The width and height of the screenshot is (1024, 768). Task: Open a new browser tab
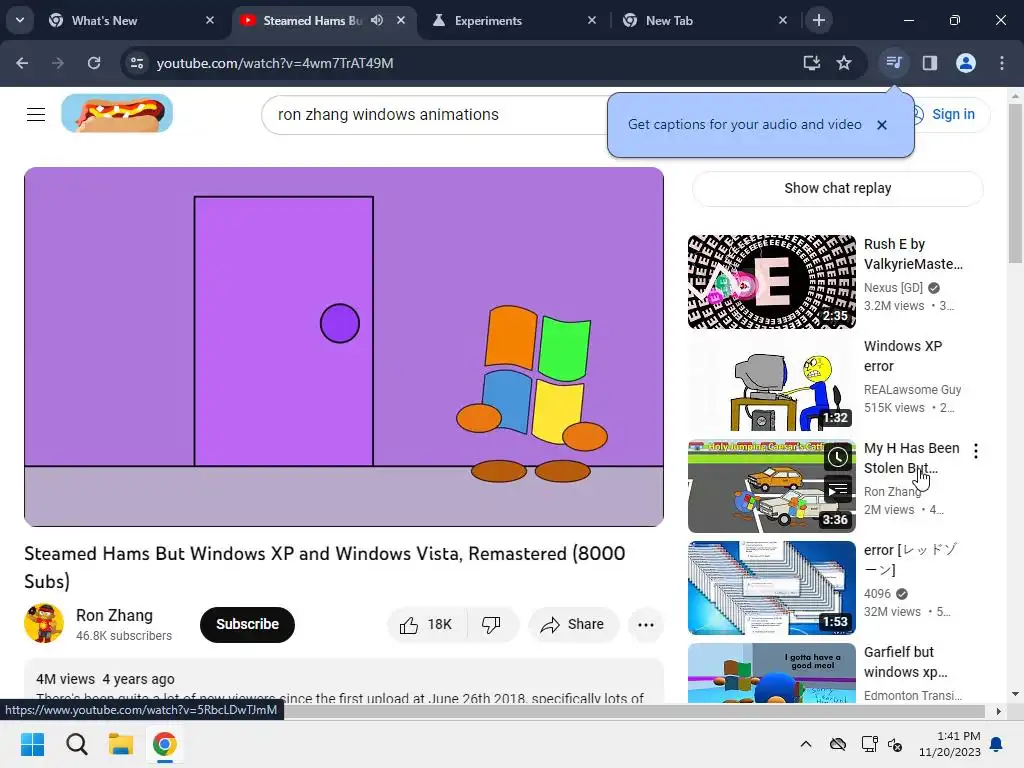(x=818, y=20)
